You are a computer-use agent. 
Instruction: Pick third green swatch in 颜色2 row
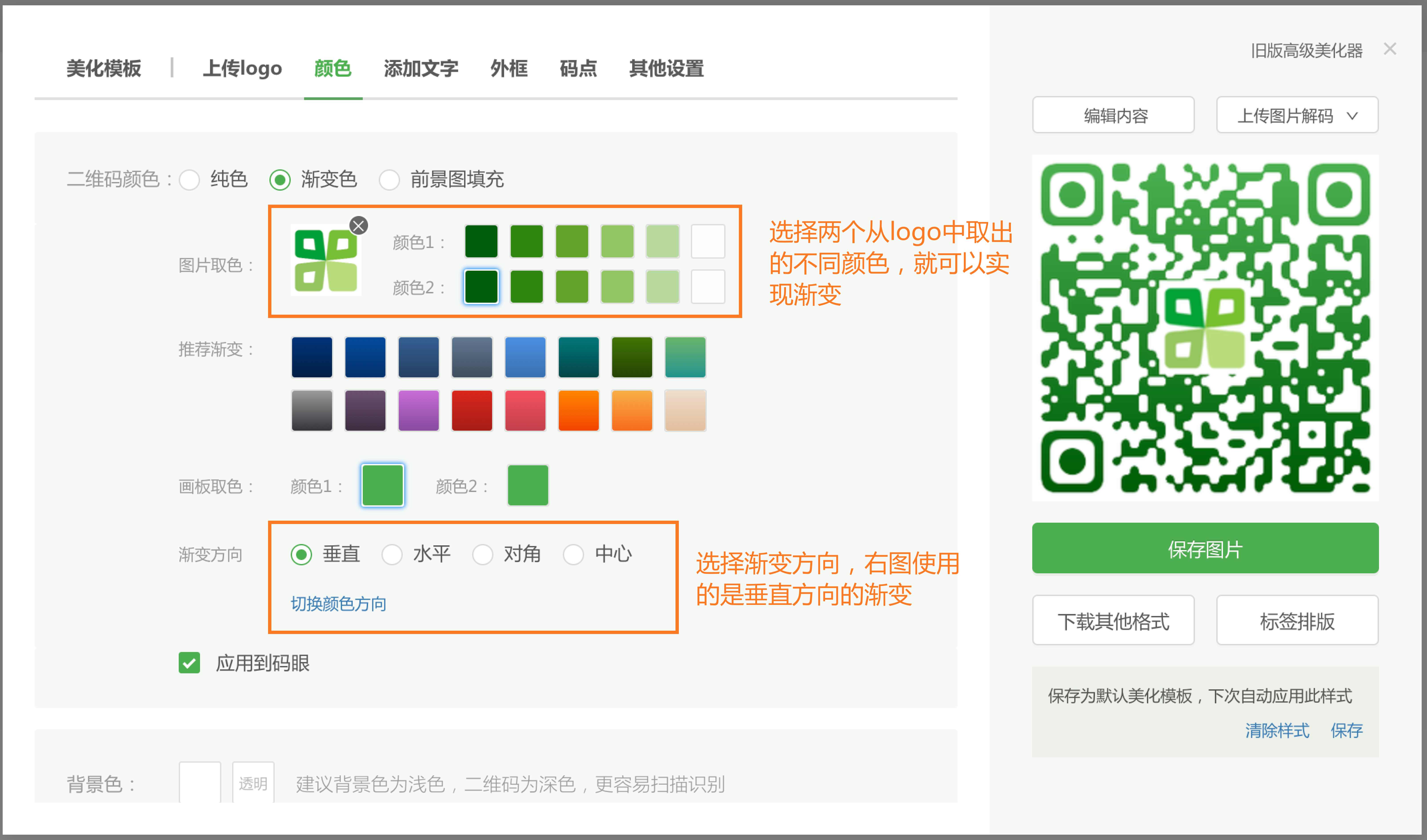tap(572, 286)
